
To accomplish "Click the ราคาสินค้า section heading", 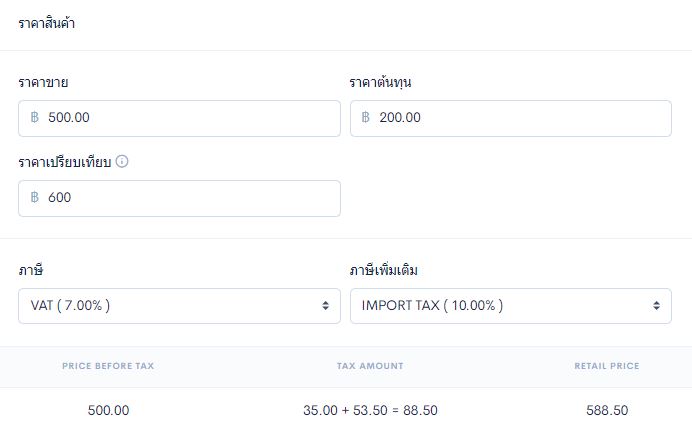I will [46, 23].
